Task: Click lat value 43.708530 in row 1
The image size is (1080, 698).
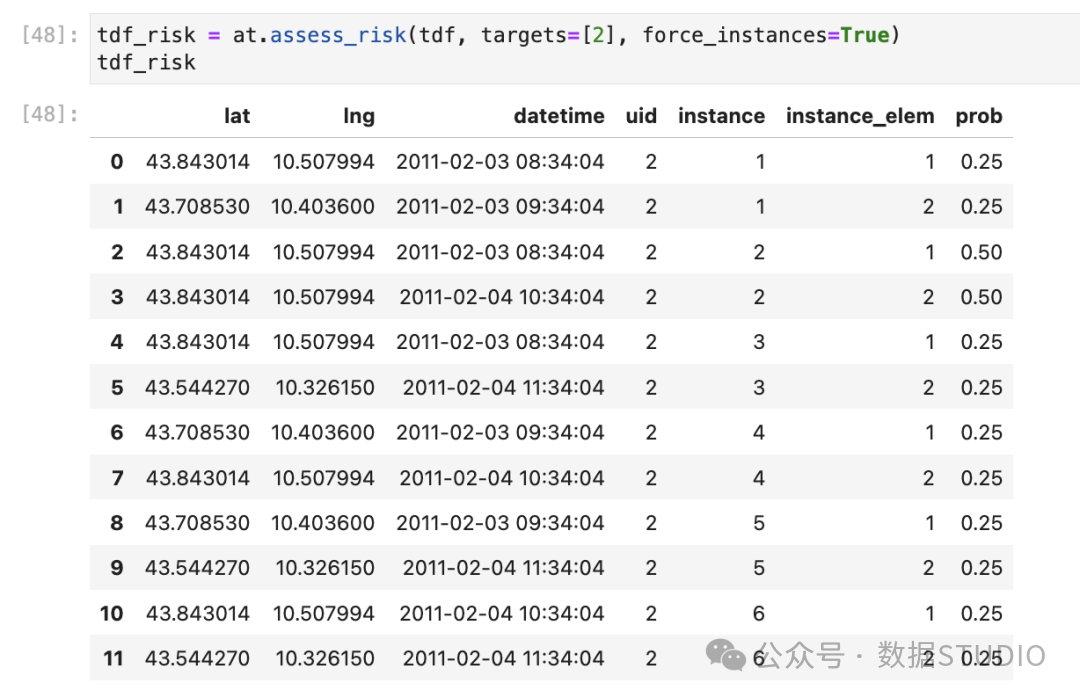Action: pos(197,207)
